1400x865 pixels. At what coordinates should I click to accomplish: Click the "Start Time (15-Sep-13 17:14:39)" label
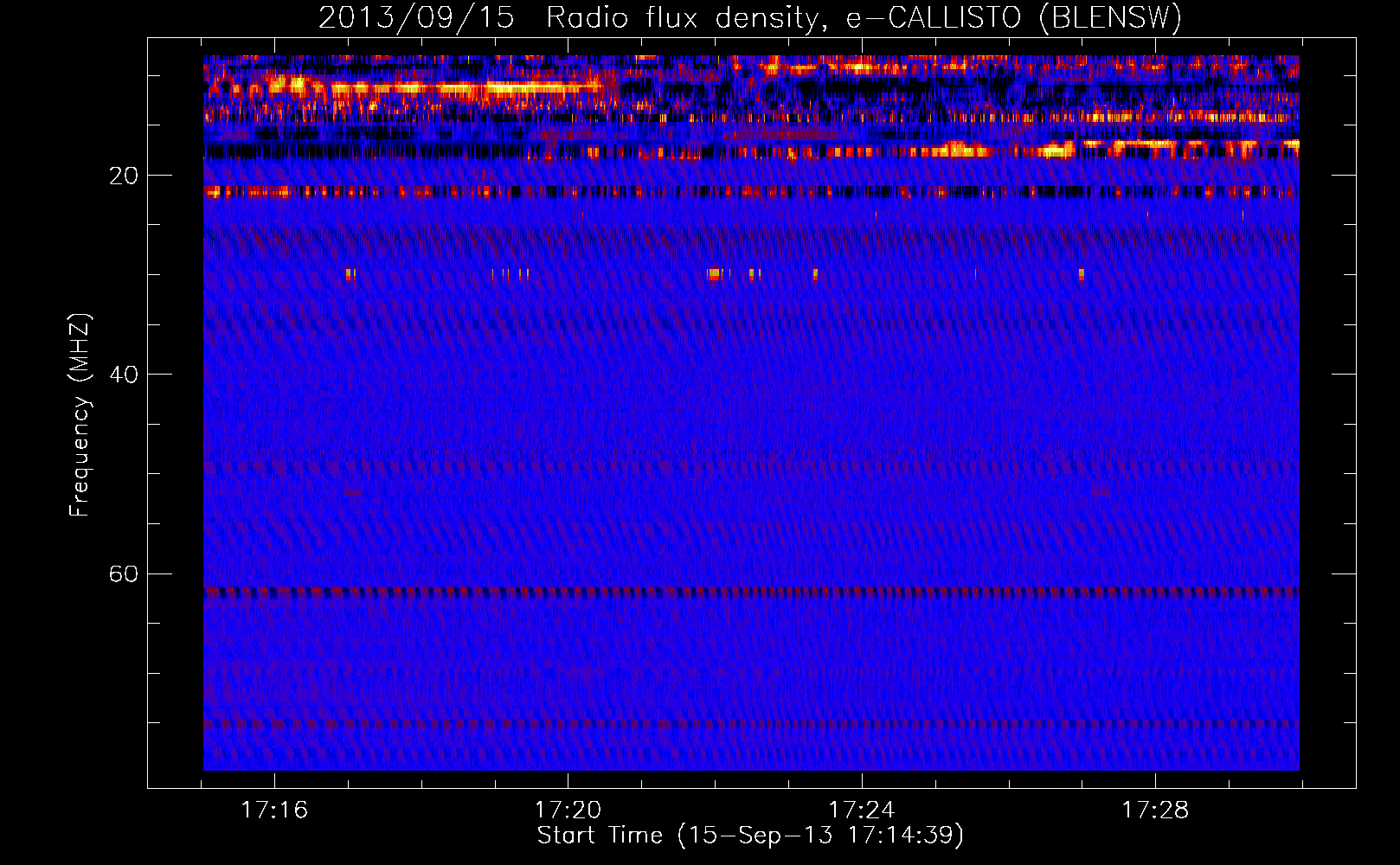click(x=750, y=836)
